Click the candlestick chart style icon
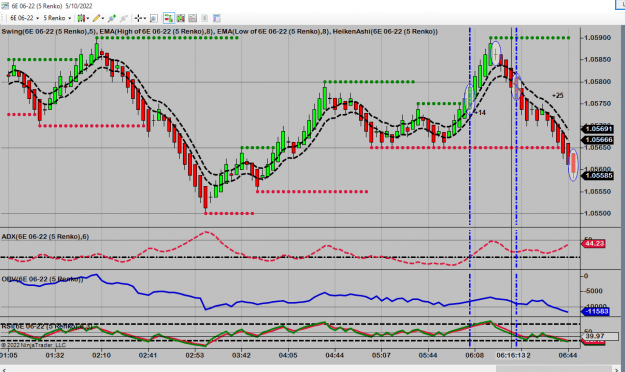The image size is (625, 372). coord(81,18)
